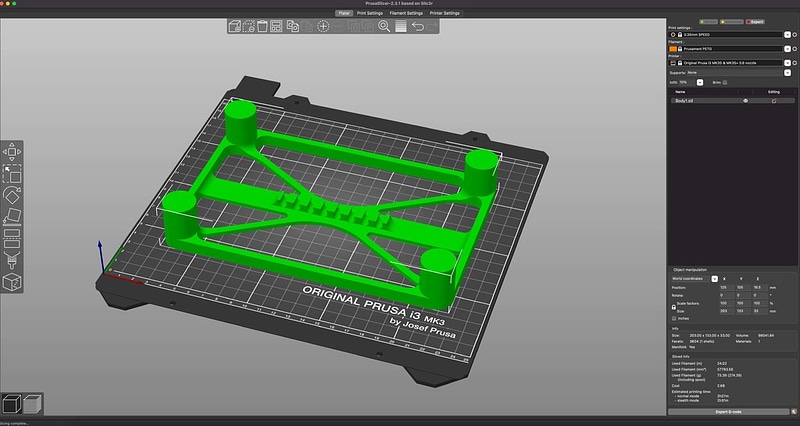The image size is (800, 426).
Task: Click the Name column header
Action: tap(680, 92)
